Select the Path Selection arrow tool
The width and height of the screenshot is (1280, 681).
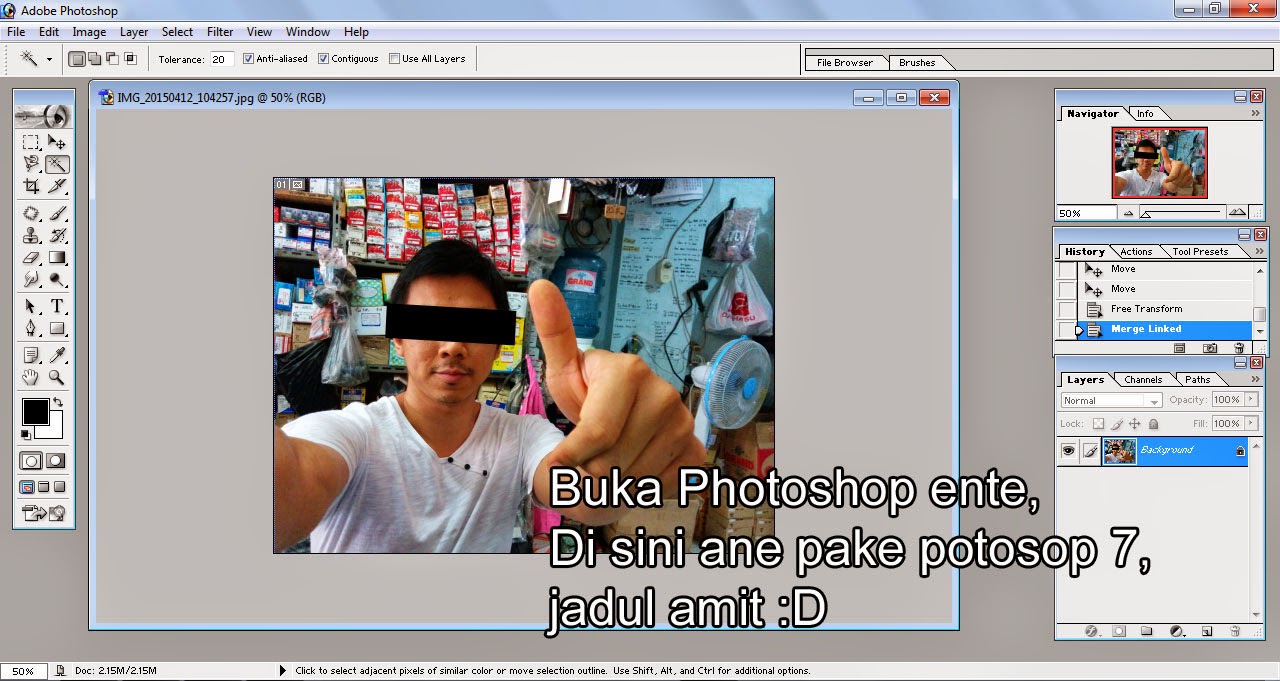[x=31, y=306]
